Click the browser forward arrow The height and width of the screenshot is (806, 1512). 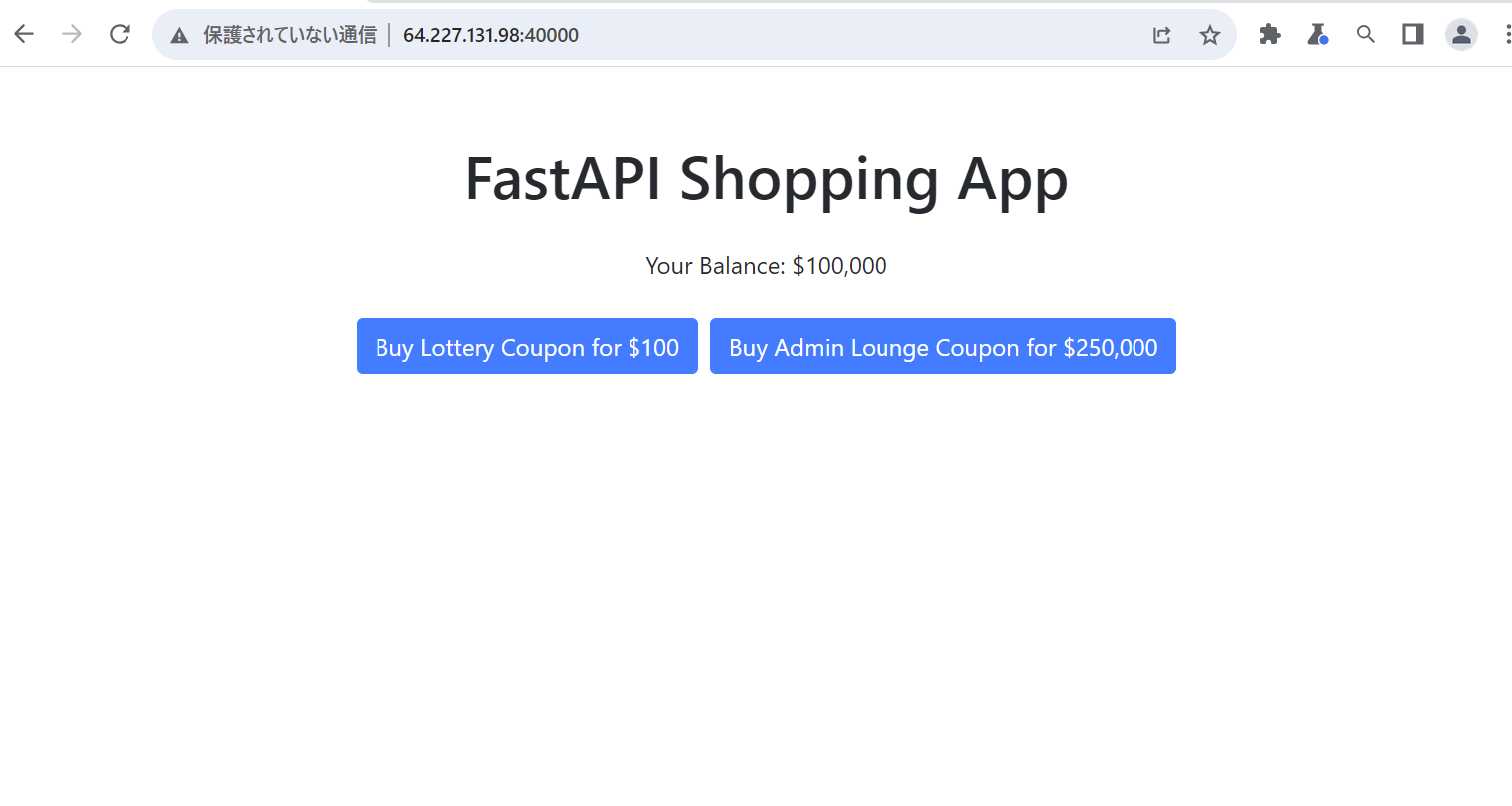[x=72, y=34]
